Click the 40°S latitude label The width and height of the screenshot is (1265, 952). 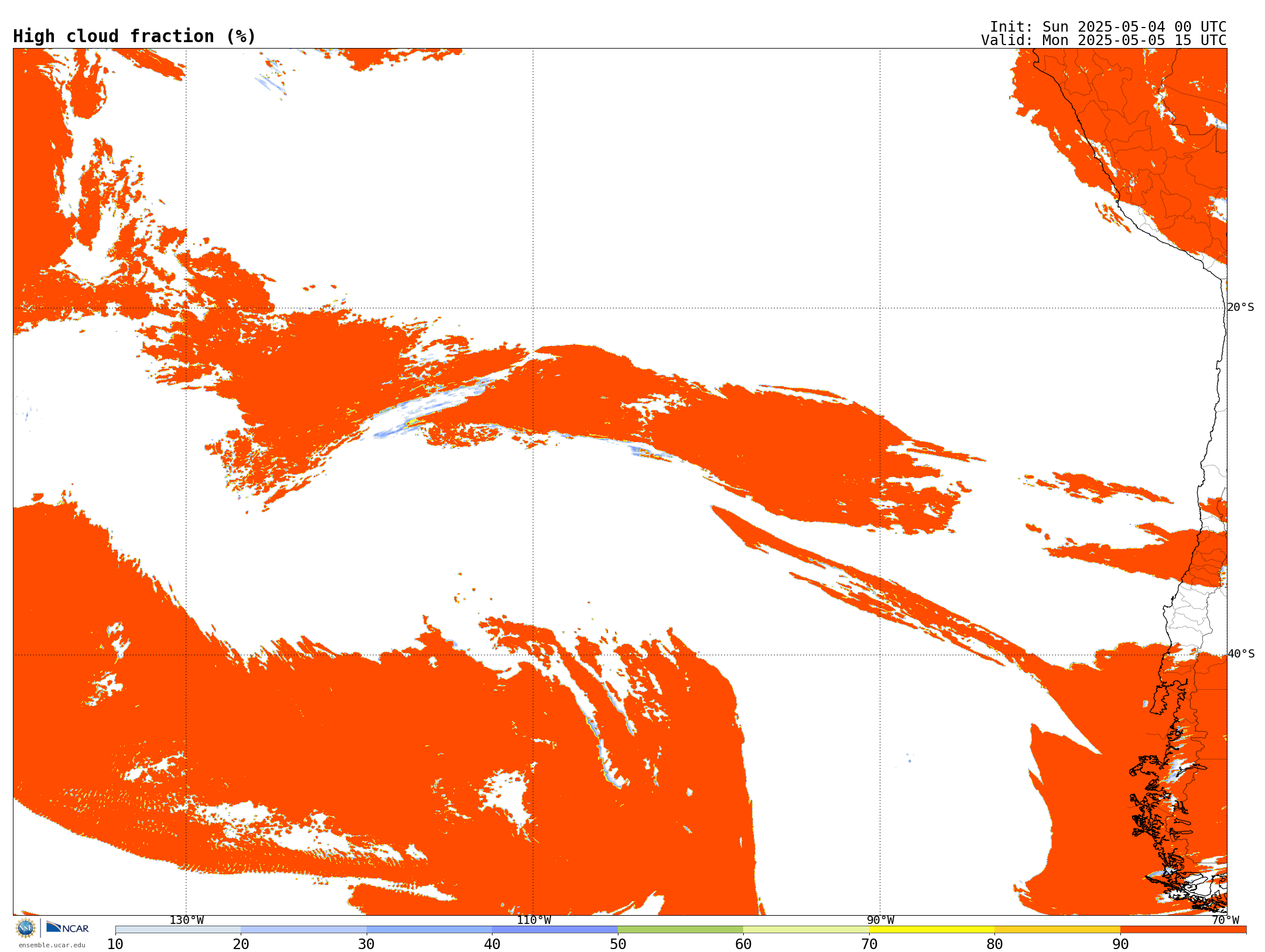click(1241, 654)
